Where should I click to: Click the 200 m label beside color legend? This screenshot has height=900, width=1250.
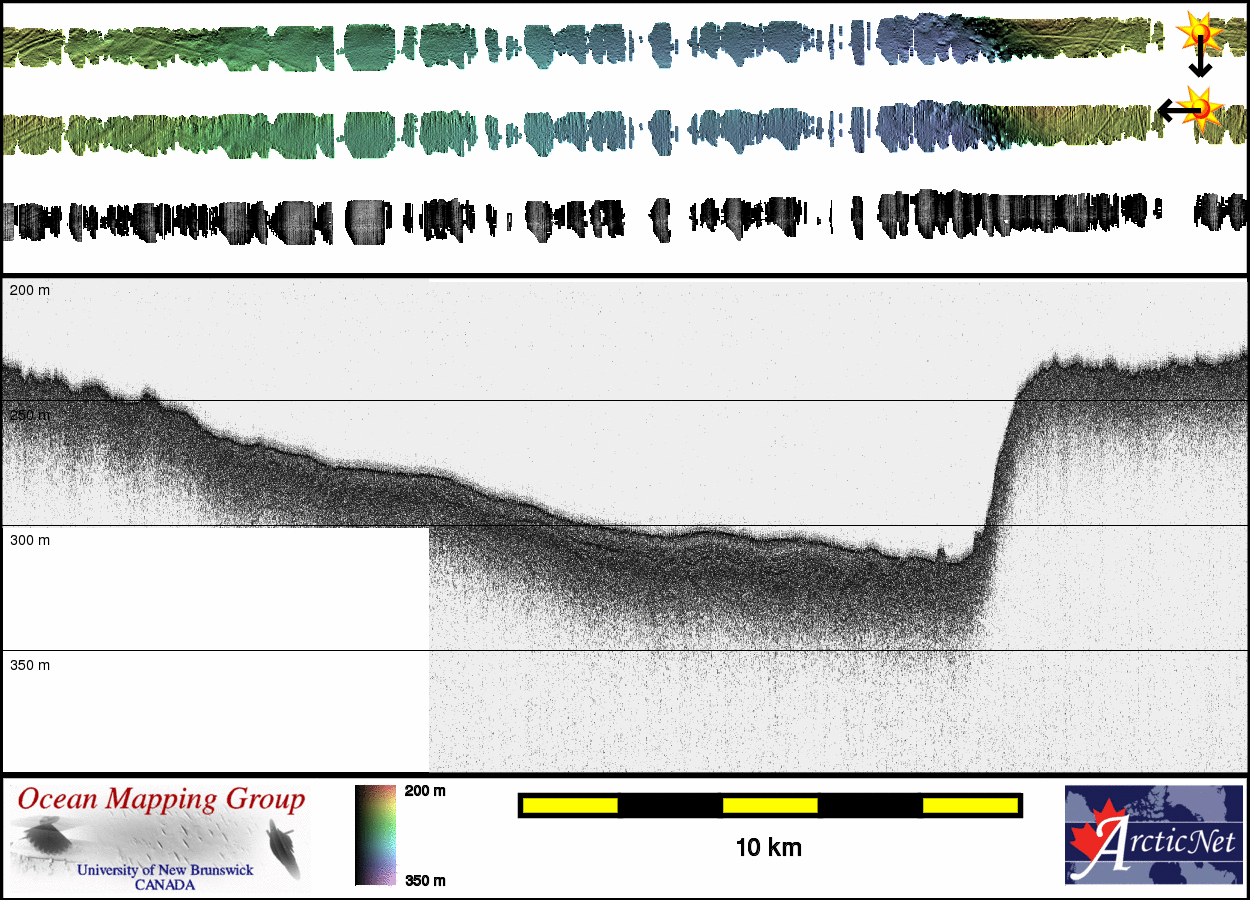click(423, 791)
